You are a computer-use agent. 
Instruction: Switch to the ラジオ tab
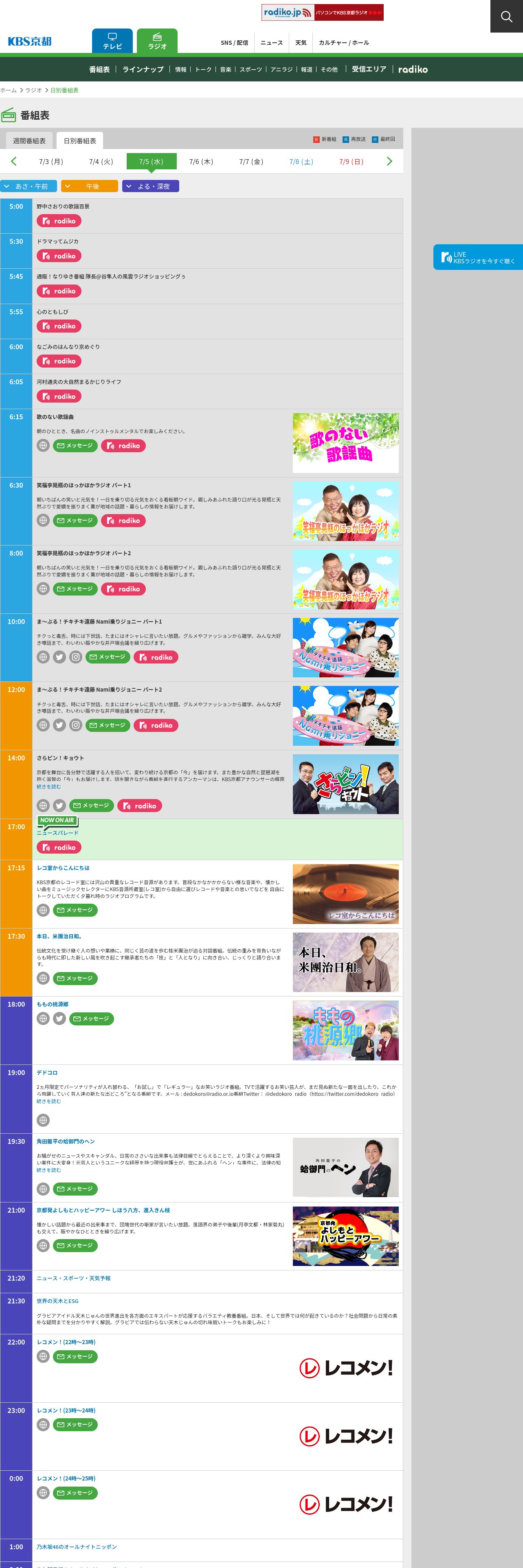pos(157,41)
